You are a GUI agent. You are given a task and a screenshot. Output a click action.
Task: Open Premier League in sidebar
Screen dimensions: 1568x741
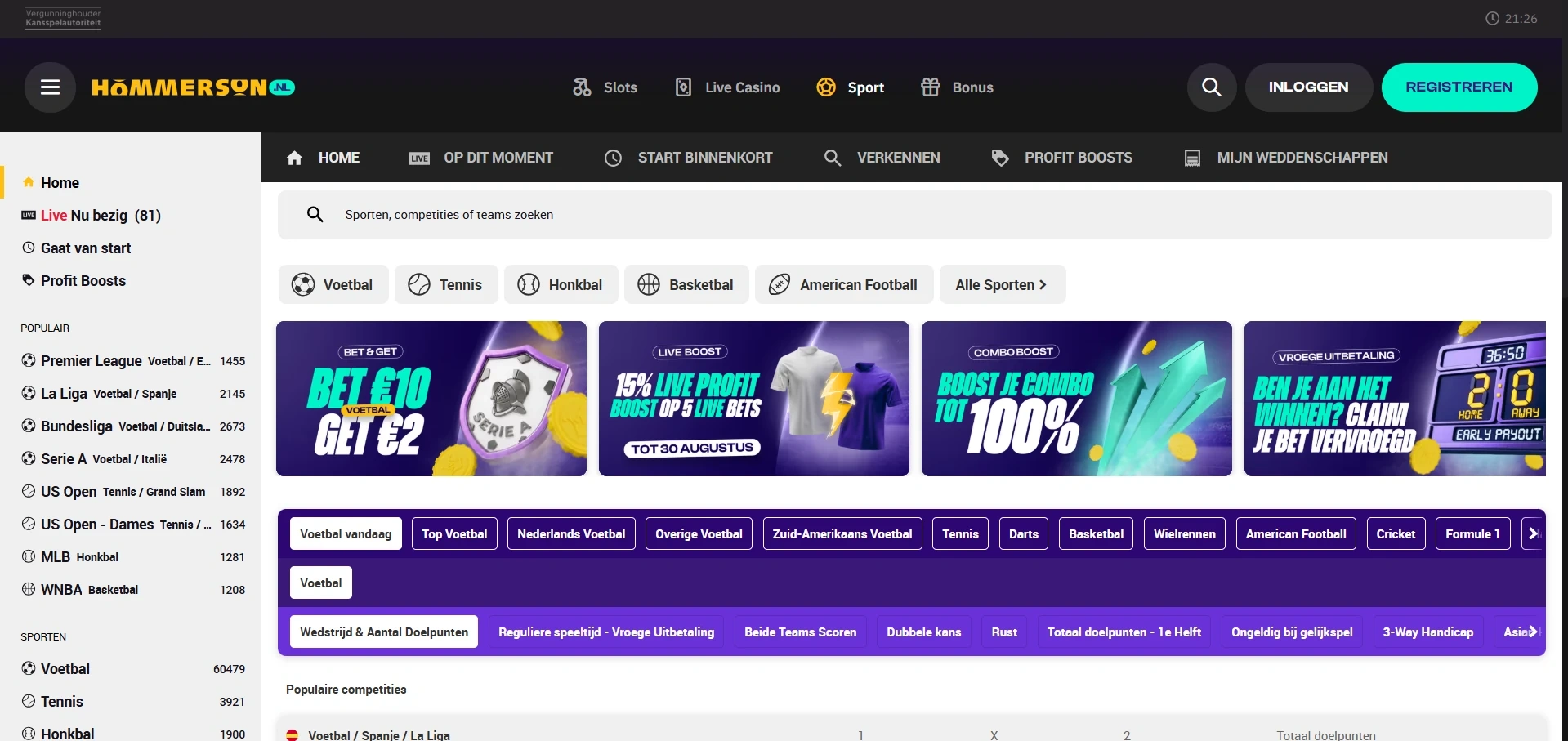[131, 360]
